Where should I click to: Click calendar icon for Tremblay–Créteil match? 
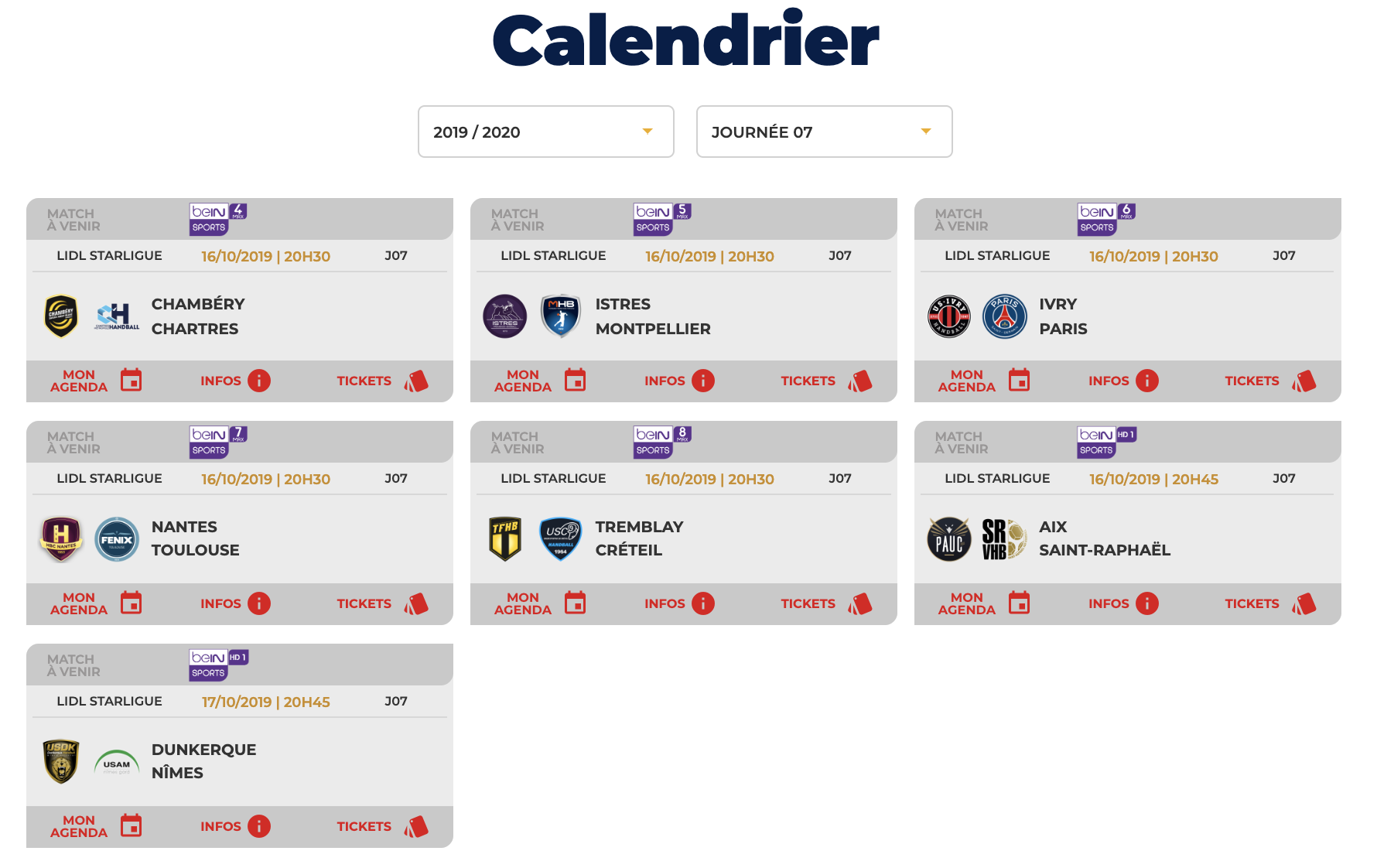[x=576, y=603]
